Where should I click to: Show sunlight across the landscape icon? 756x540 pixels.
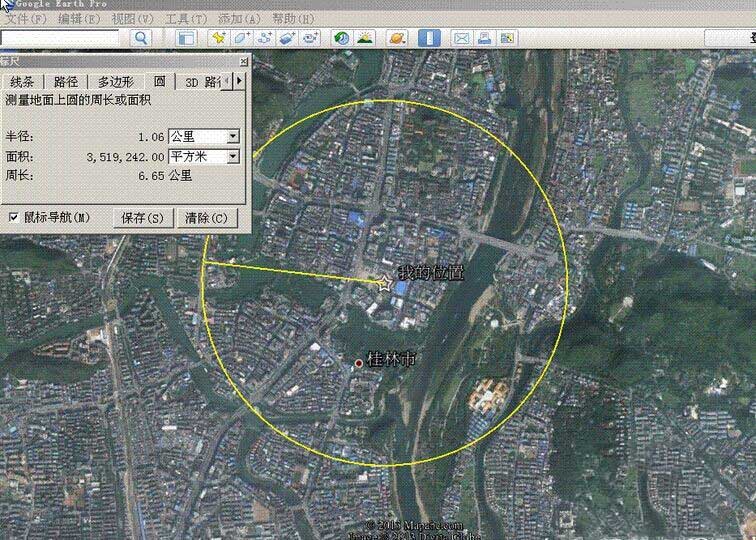click(x=365, y=38)
